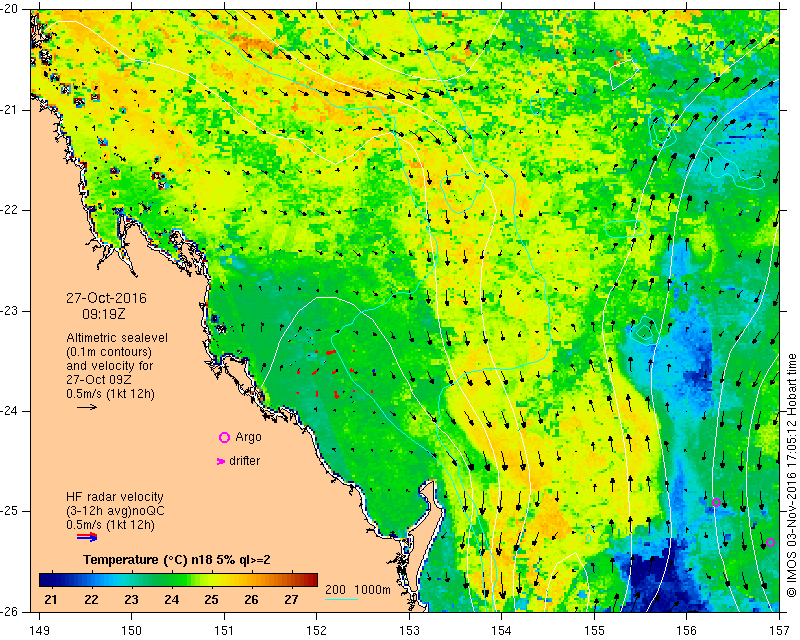This screenshot has height=640, width=800.
Task: Click the latitude axis label '-25'
Action: pos(9,511)
